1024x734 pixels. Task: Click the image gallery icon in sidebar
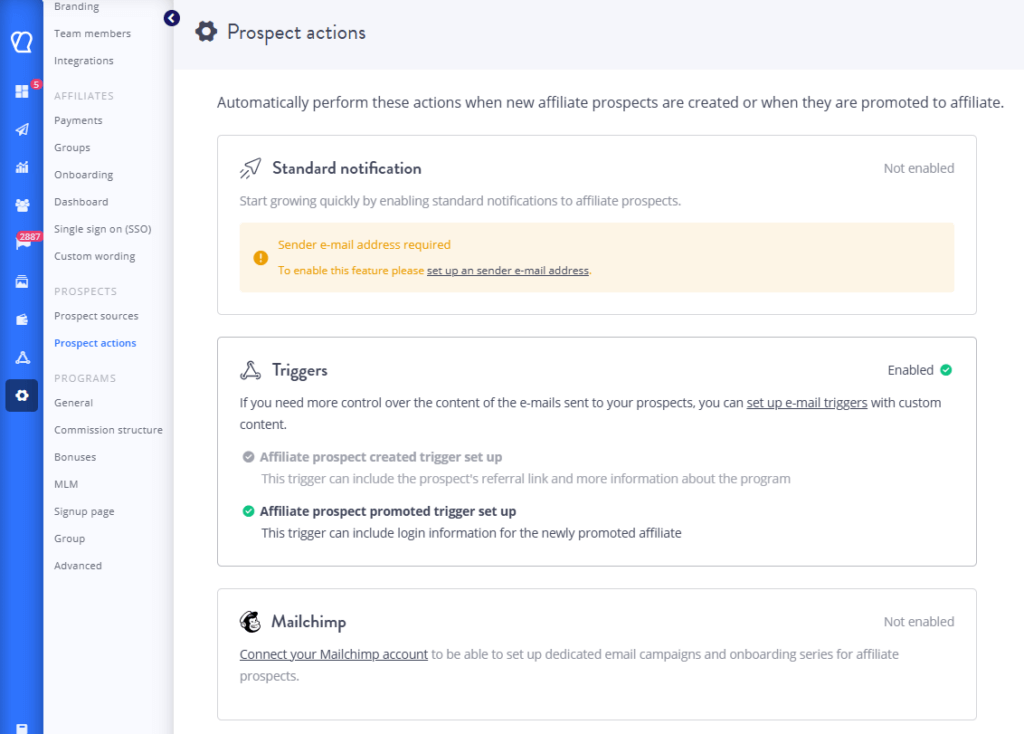22,282
